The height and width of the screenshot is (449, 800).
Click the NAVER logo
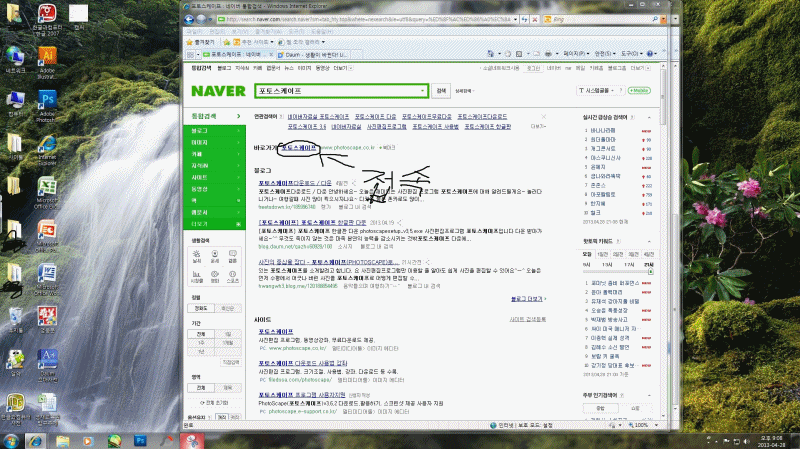click(x=217, y=91)
